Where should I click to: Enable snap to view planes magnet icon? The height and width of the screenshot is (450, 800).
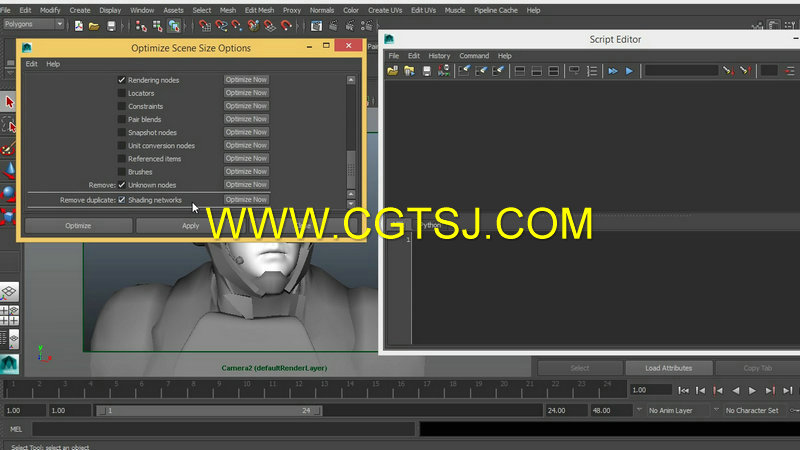click(x=269, y=26)
